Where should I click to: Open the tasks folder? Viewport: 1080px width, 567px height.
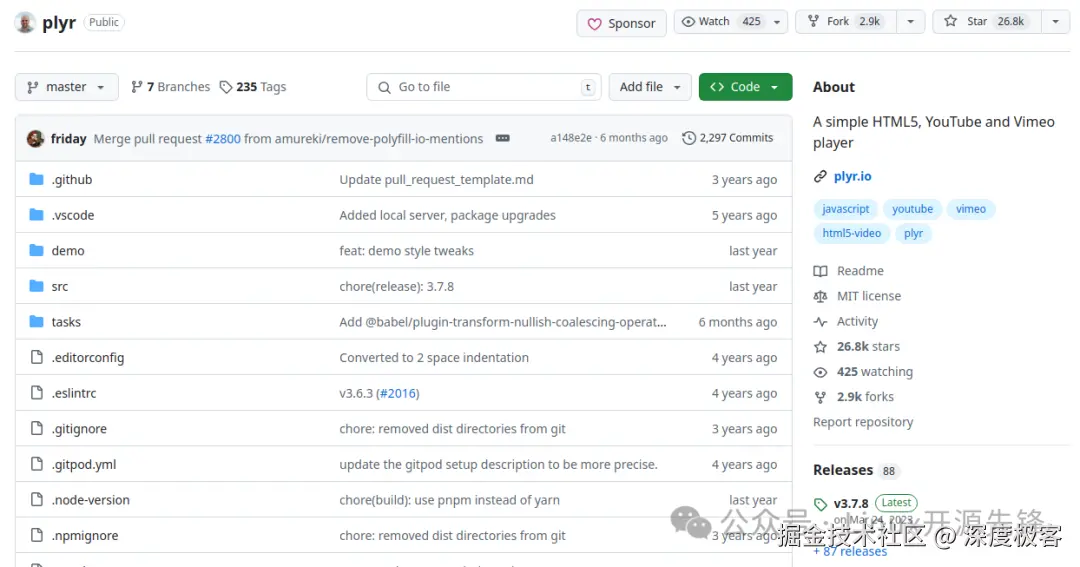click(x=66, y=322)
